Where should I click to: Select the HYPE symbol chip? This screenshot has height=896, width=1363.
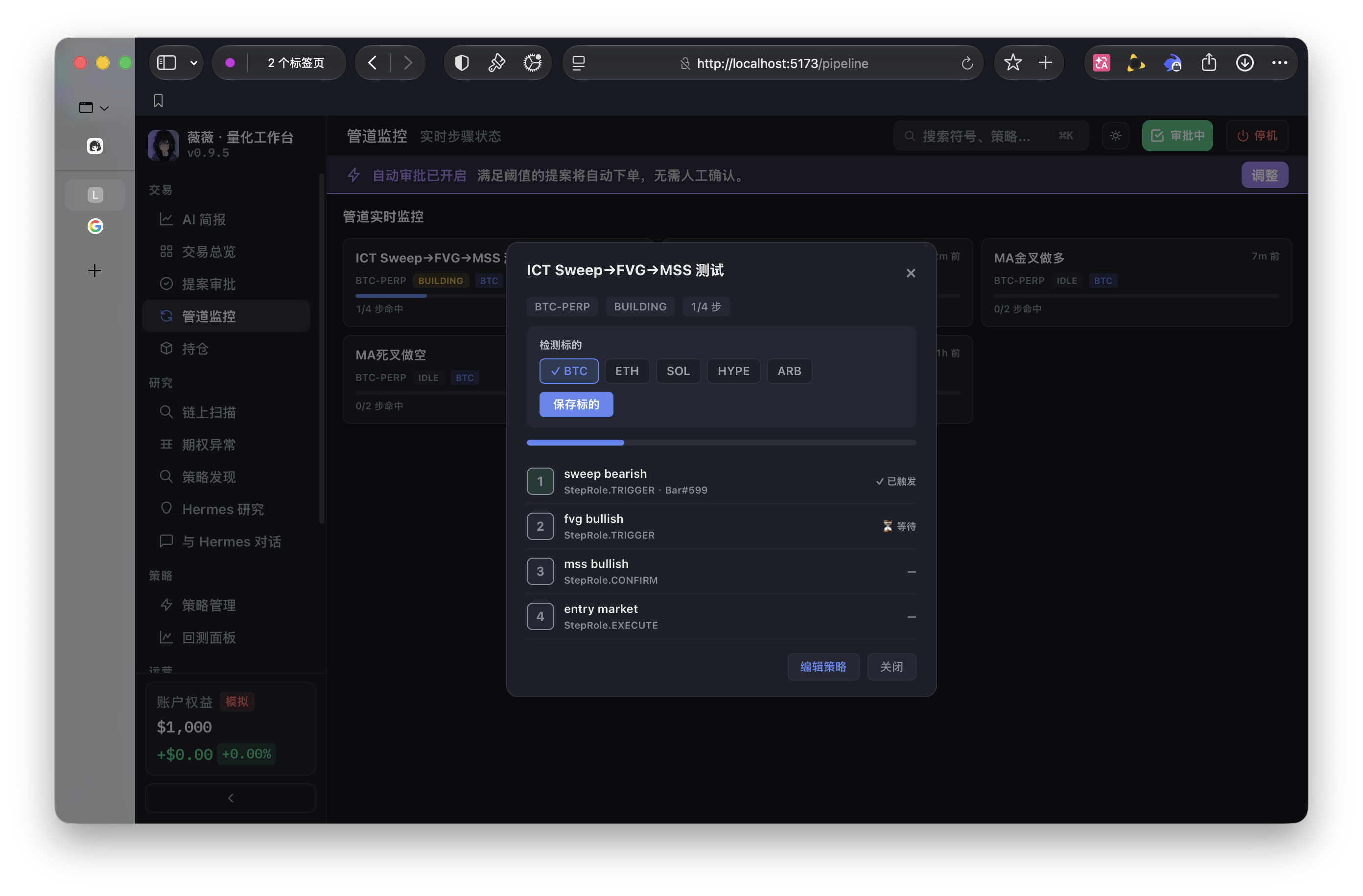733,371
